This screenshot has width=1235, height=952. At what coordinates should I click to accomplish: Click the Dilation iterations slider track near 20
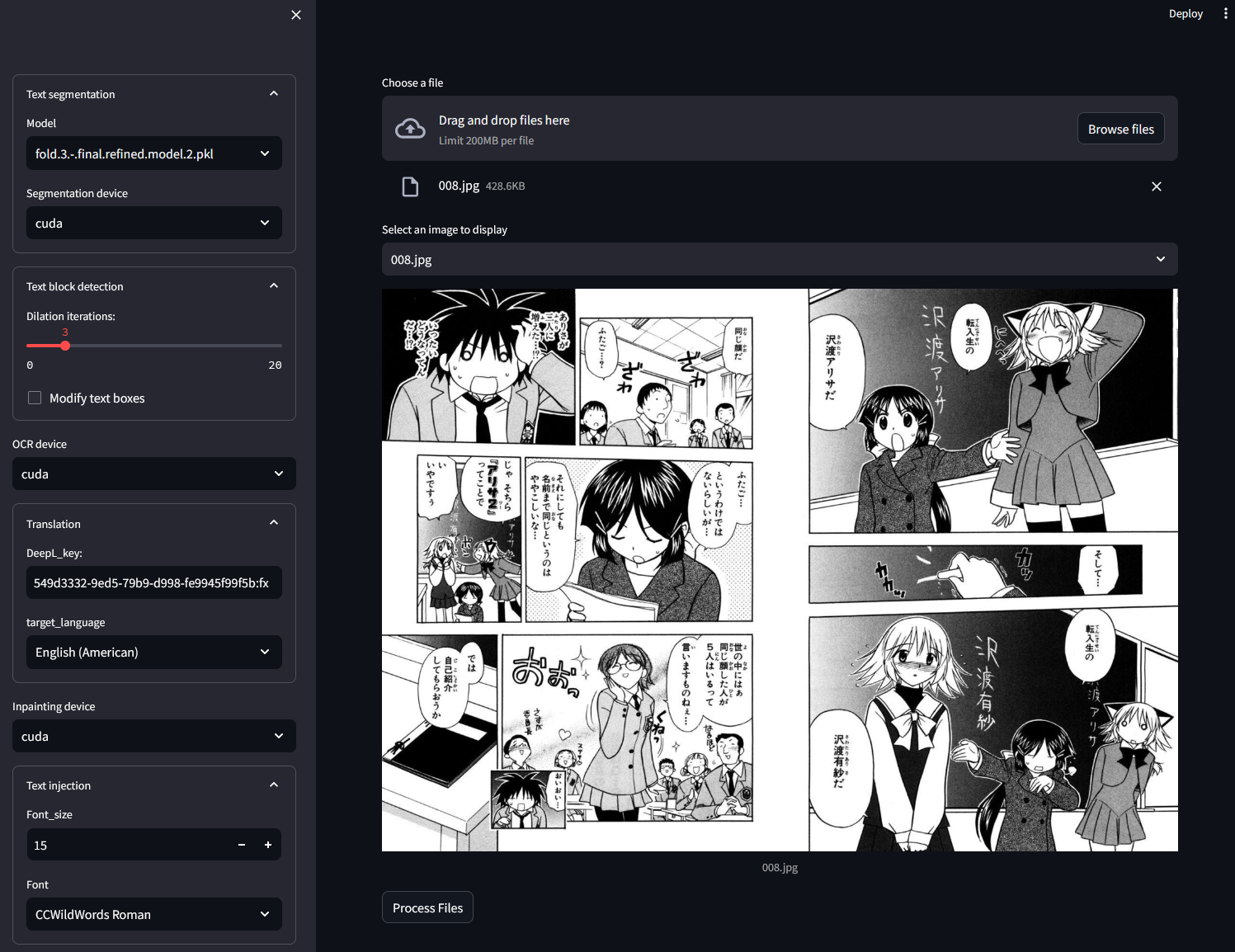[x=277, y=346]
